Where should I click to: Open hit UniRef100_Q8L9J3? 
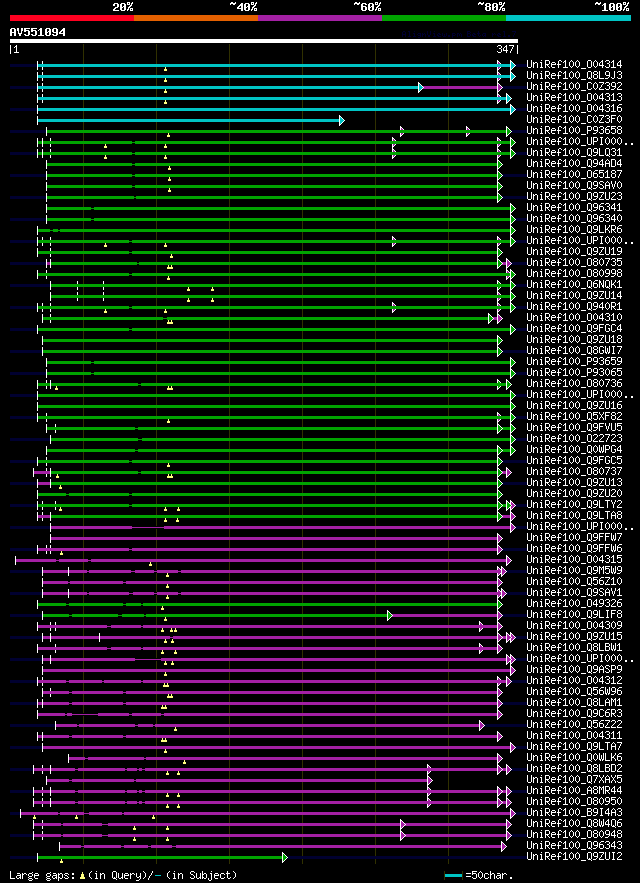click(574, 75)
